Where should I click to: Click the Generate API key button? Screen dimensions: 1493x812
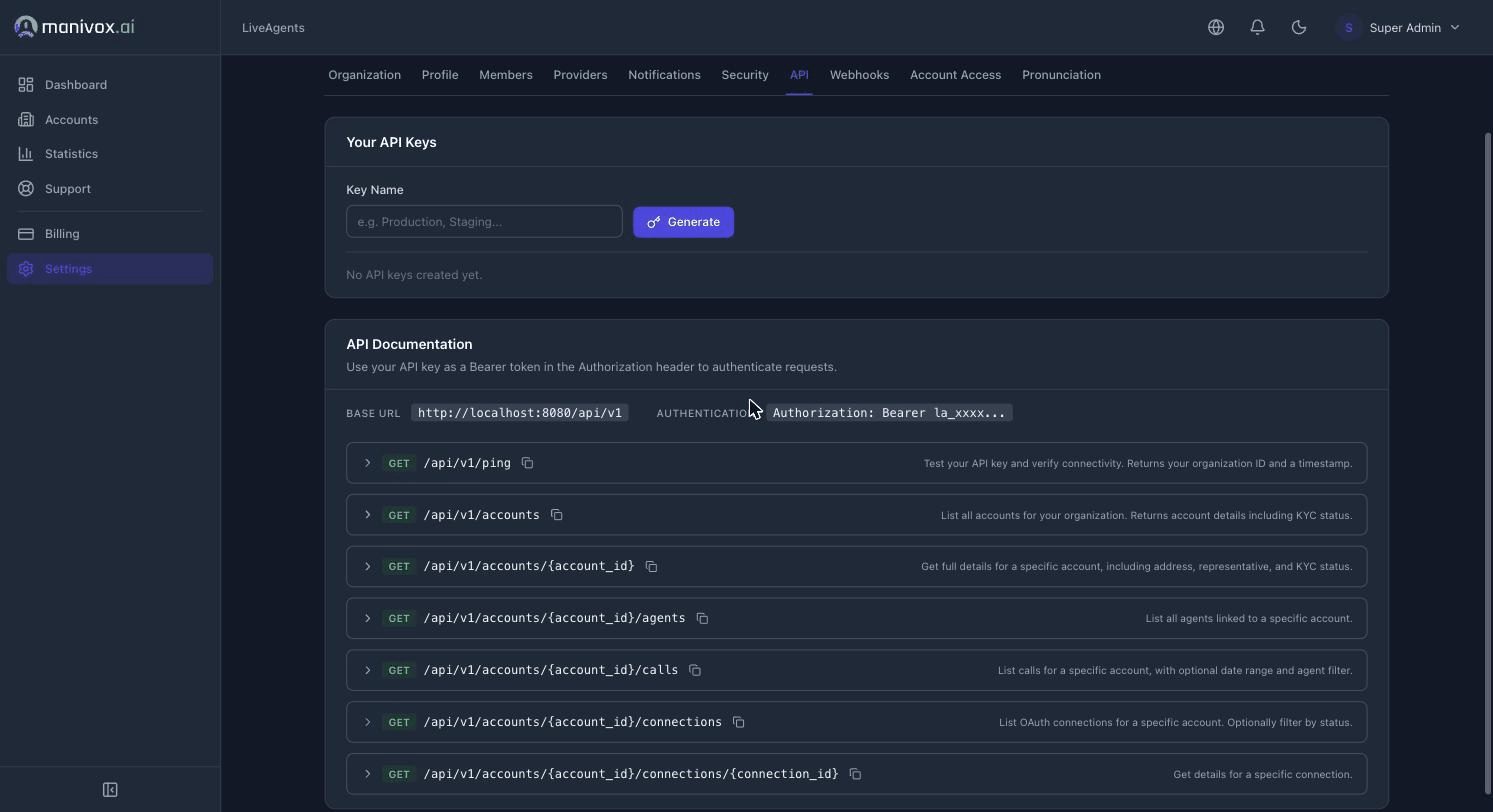coord(683,222)
